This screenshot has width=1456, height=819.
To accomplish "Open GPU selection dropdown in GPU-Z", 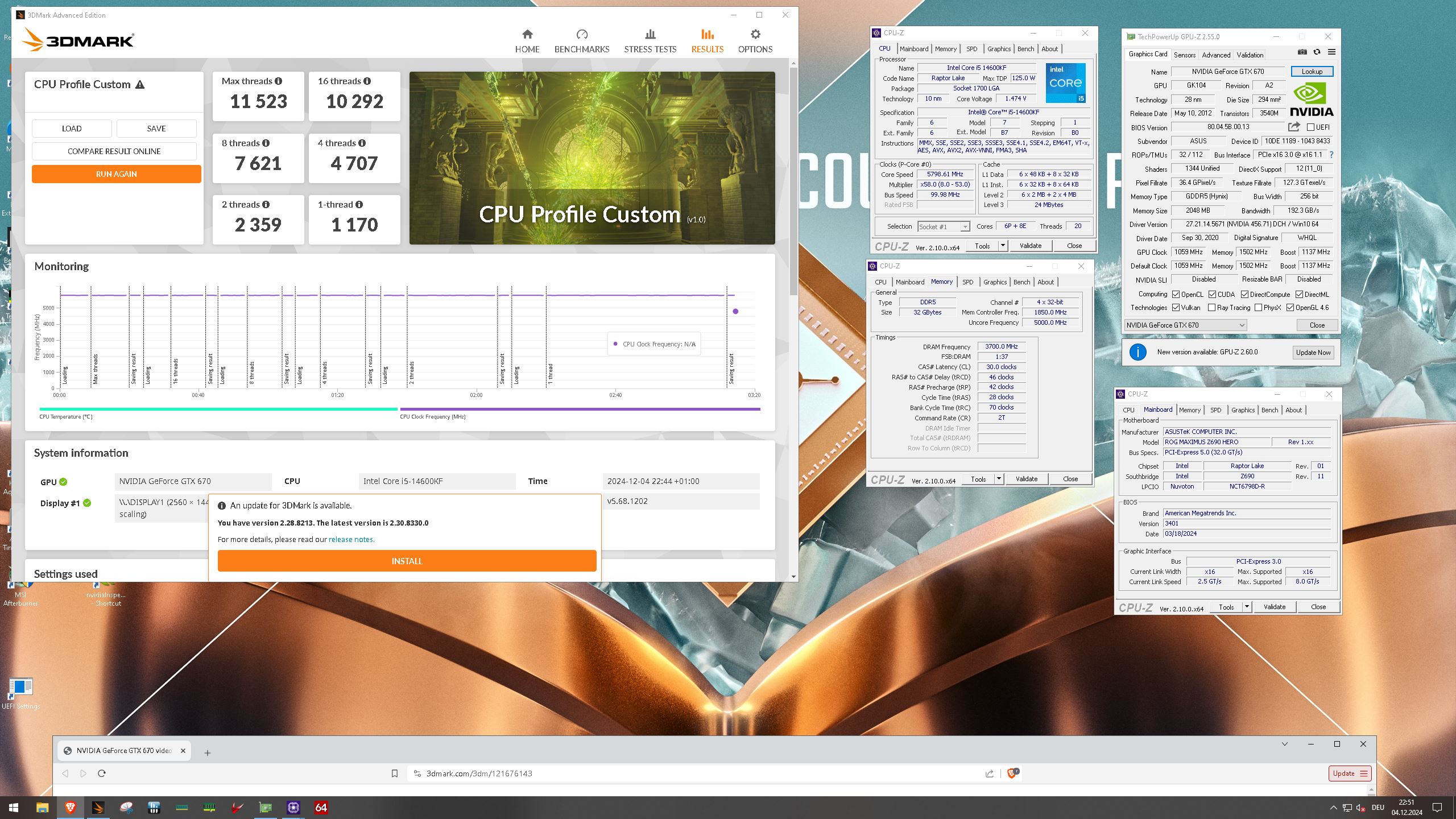I will [x=1185, y=325].
